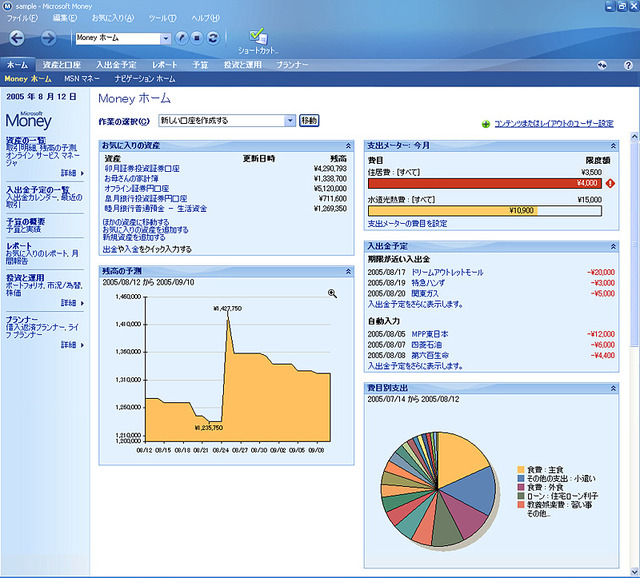Click the 食費：主食 legend color swatch
This screenshot has height=578, width=640.
pyautogui.click(x=520, y=470)
